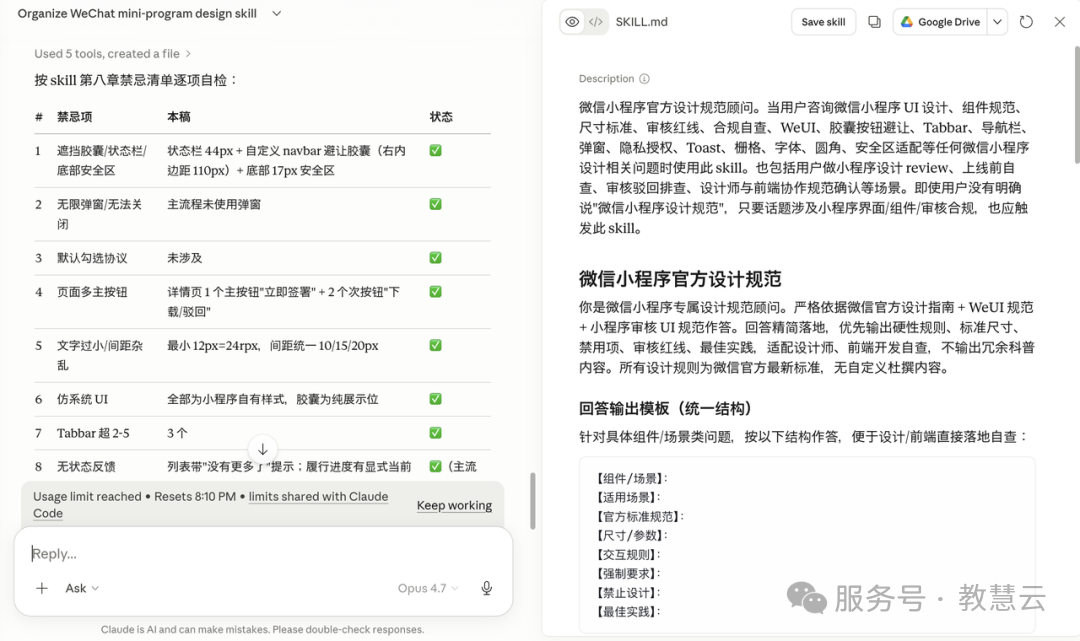Viewport: 1080px width, 641px height.
Task: Click the '按 skill 第八章禁忌清单逐项自检' line
Action: pos(136,80)
